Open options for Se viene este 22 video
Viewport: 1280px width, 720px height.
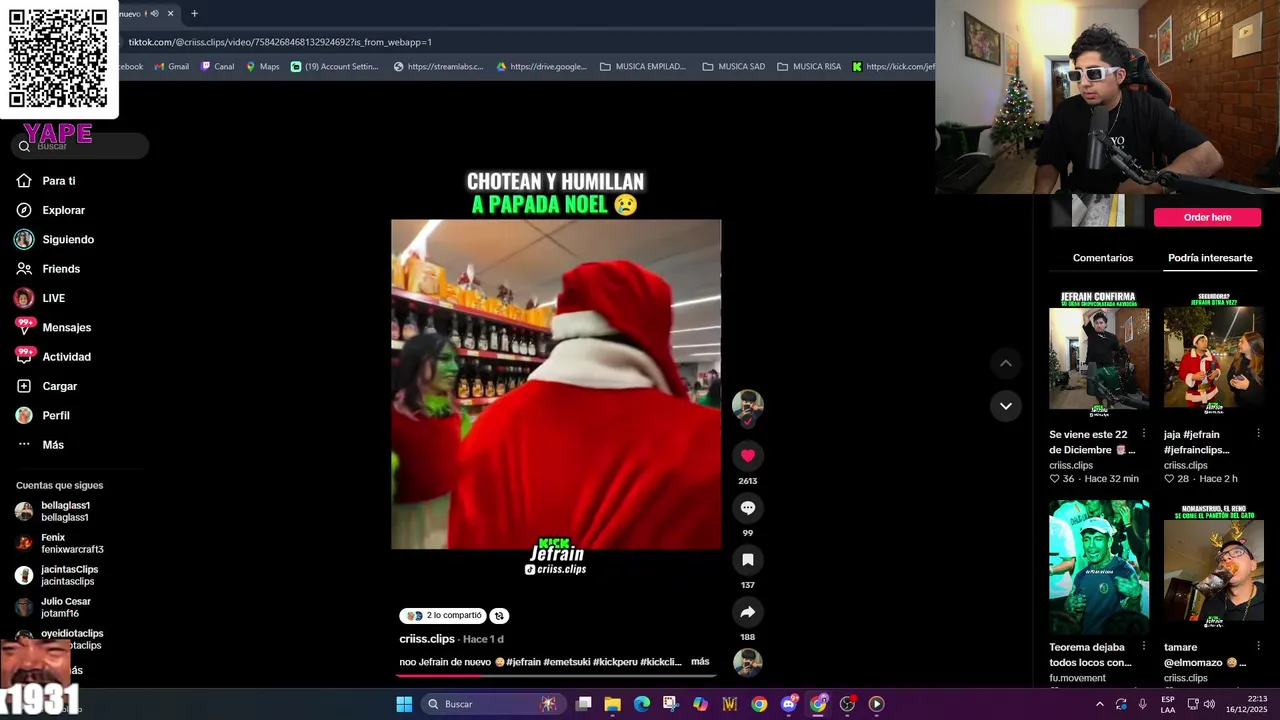(x=1144, y=434)
